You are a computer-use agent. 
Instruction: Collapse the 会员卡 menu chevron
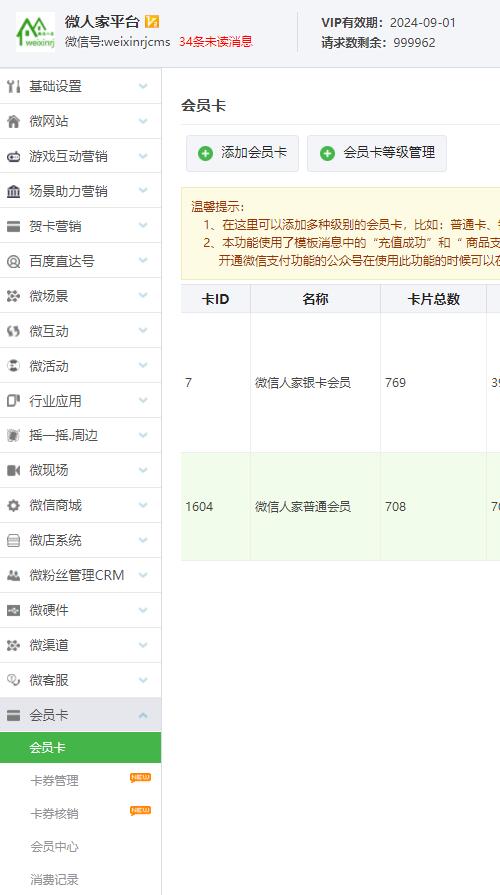(x=143, y=715)
